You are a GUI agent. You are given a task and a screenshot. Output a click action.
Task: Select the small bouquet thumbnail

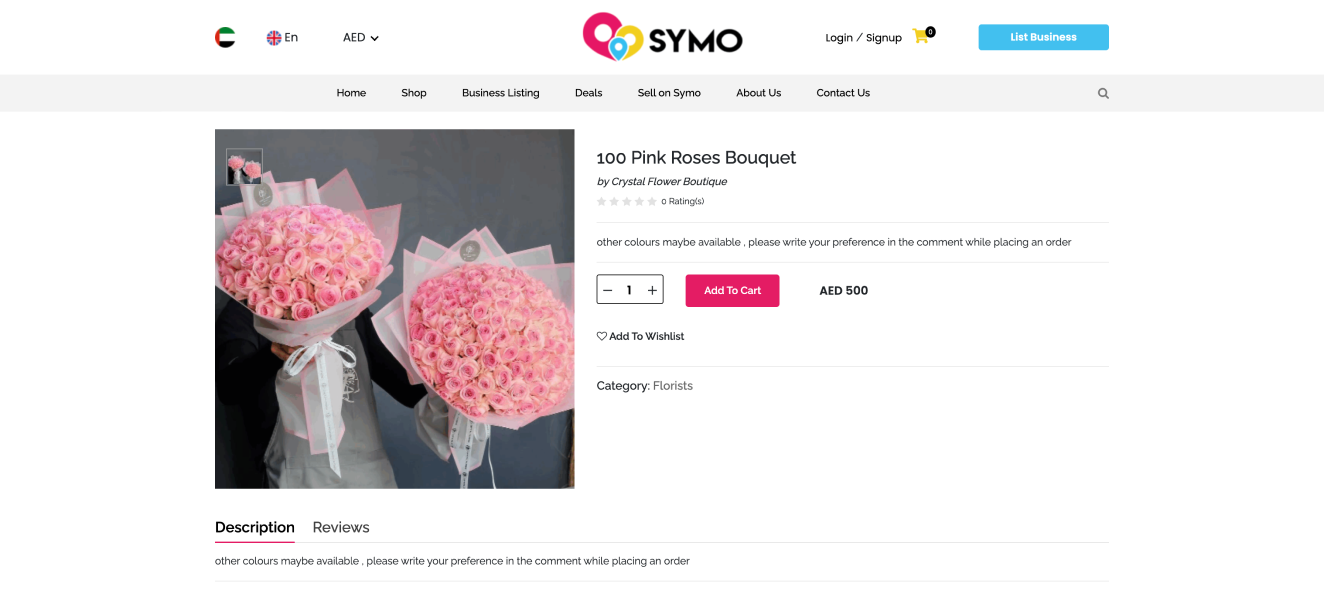(244, 167)
